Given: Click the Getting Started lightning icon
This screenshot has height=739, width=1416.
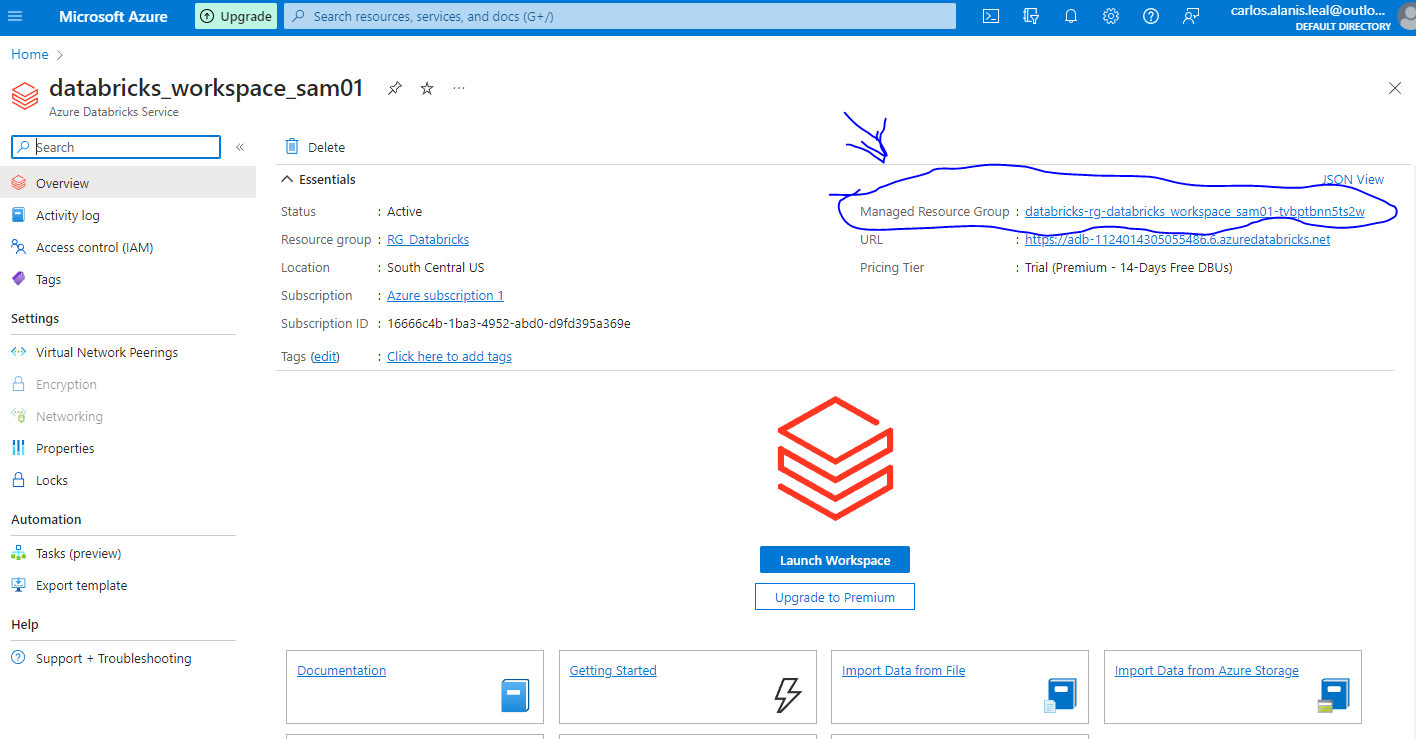Looking at the screenshot, I should [788, 695].
